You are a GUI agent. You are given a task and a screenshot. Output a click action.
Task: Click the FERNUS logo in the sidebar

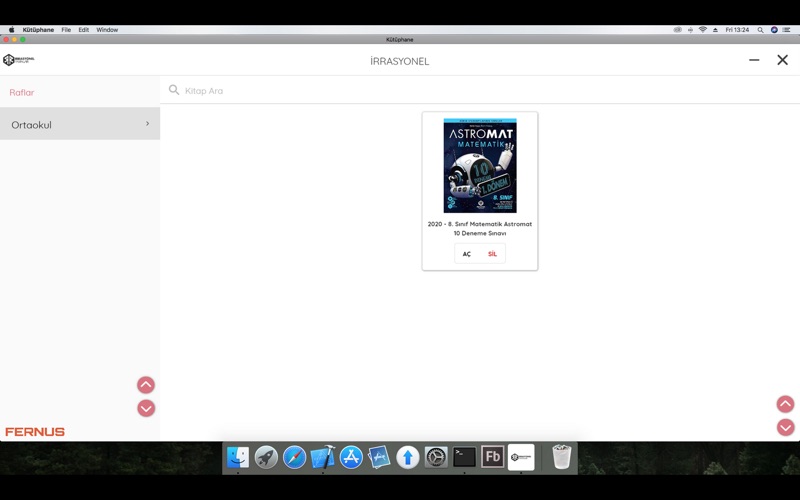pyautogui.click(x=35, y=432)
